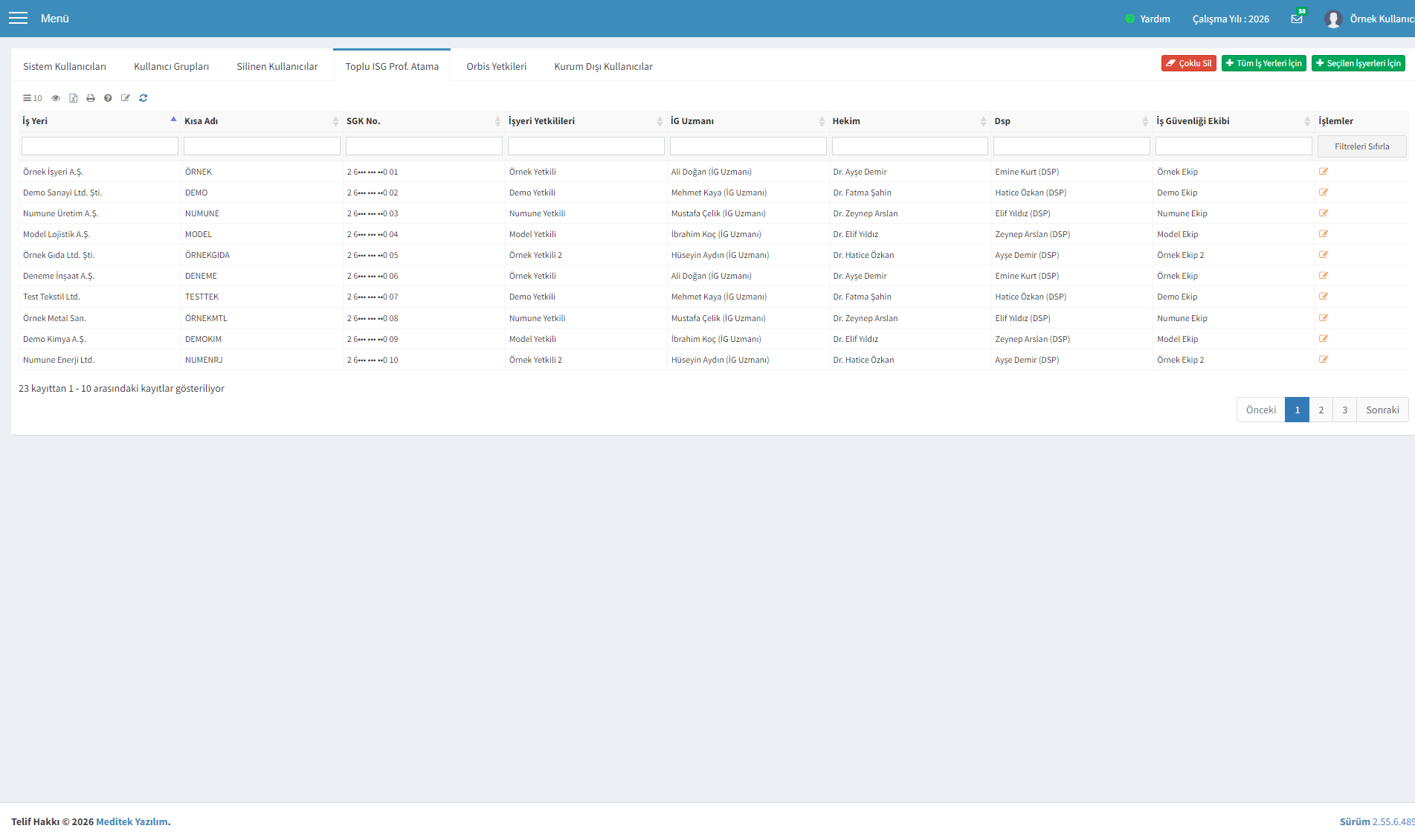Export the table to Excel
Image resolution: width=1415 pixels, height=840 pixels.
click(x=73, y=98)
